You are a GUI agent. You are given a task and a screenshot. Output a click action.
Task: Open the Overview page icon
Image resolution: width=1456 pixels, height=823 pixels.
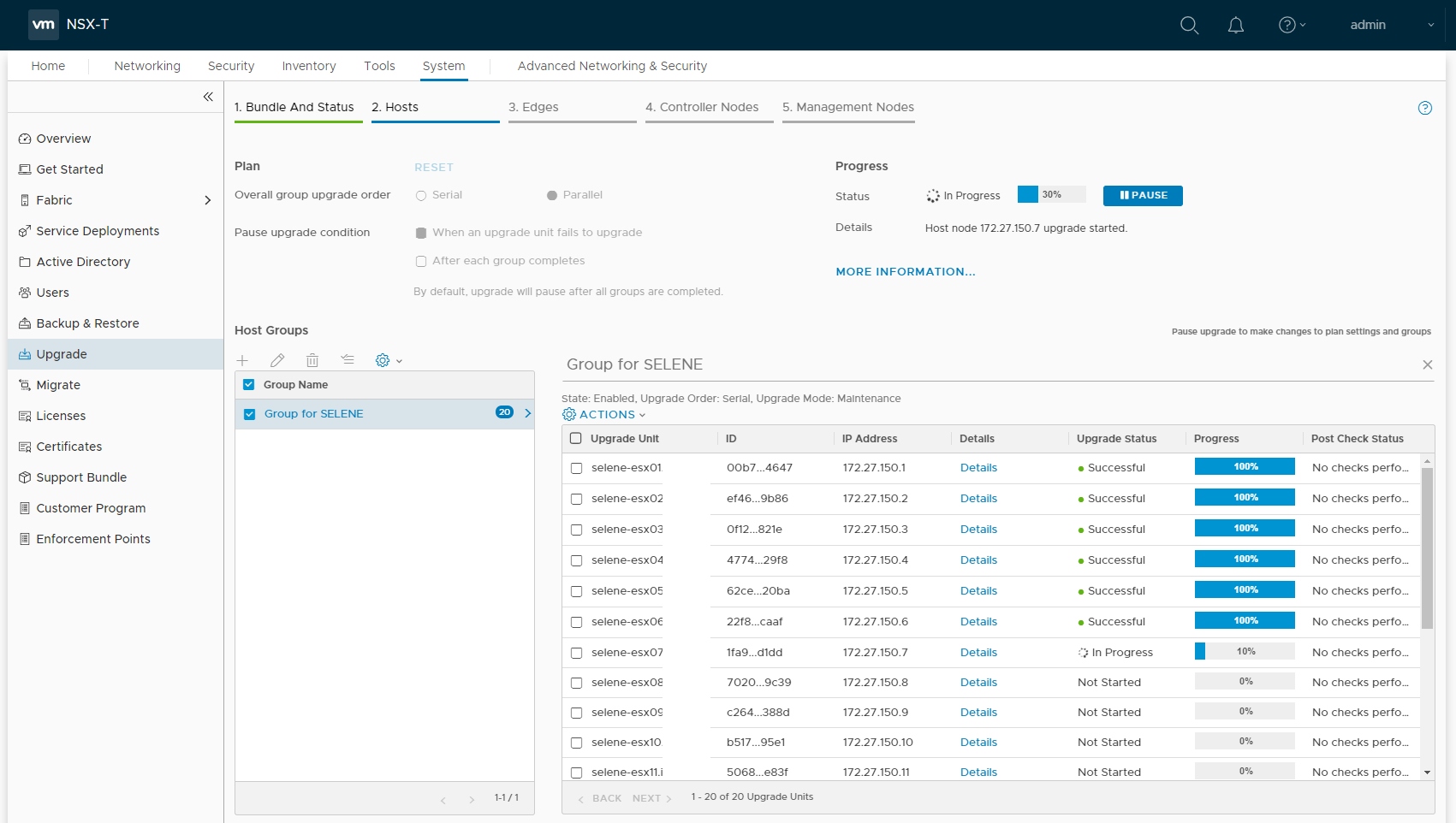pos(25,139)
